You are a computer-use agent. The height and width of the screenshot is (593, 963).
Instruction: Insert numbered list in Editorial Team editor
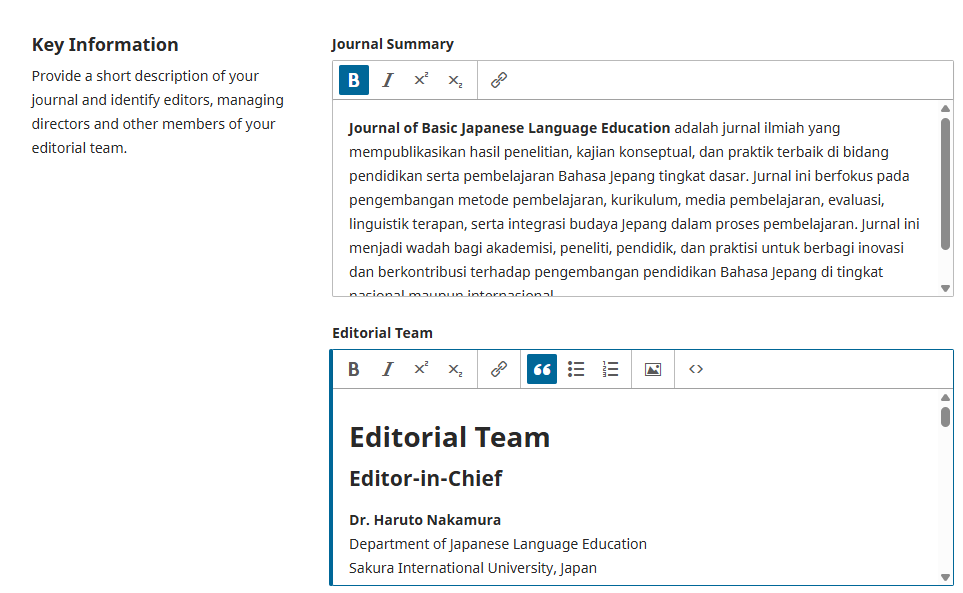pos(610,369)
